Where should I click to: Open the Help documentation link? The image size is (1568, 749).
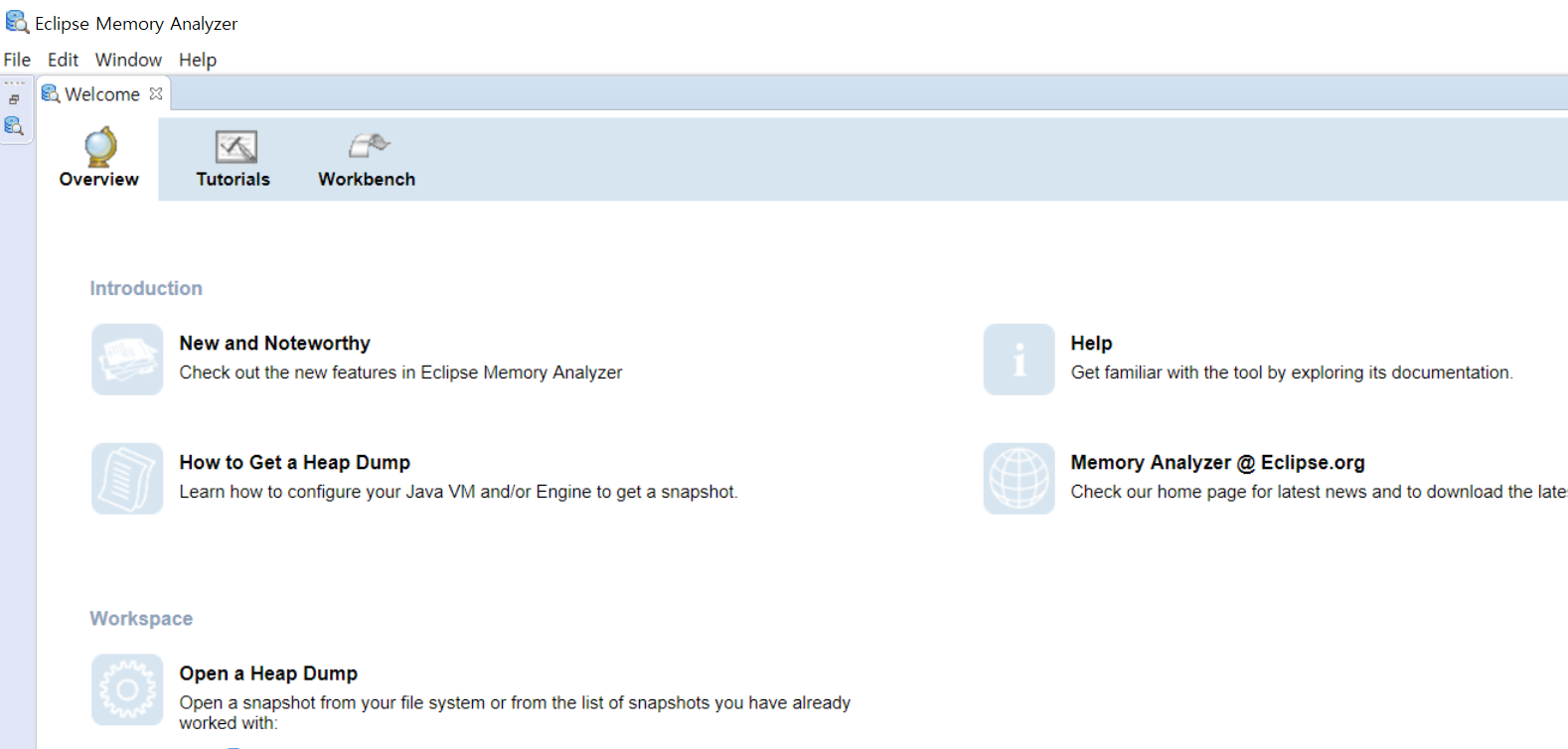tap(1091, 343)
